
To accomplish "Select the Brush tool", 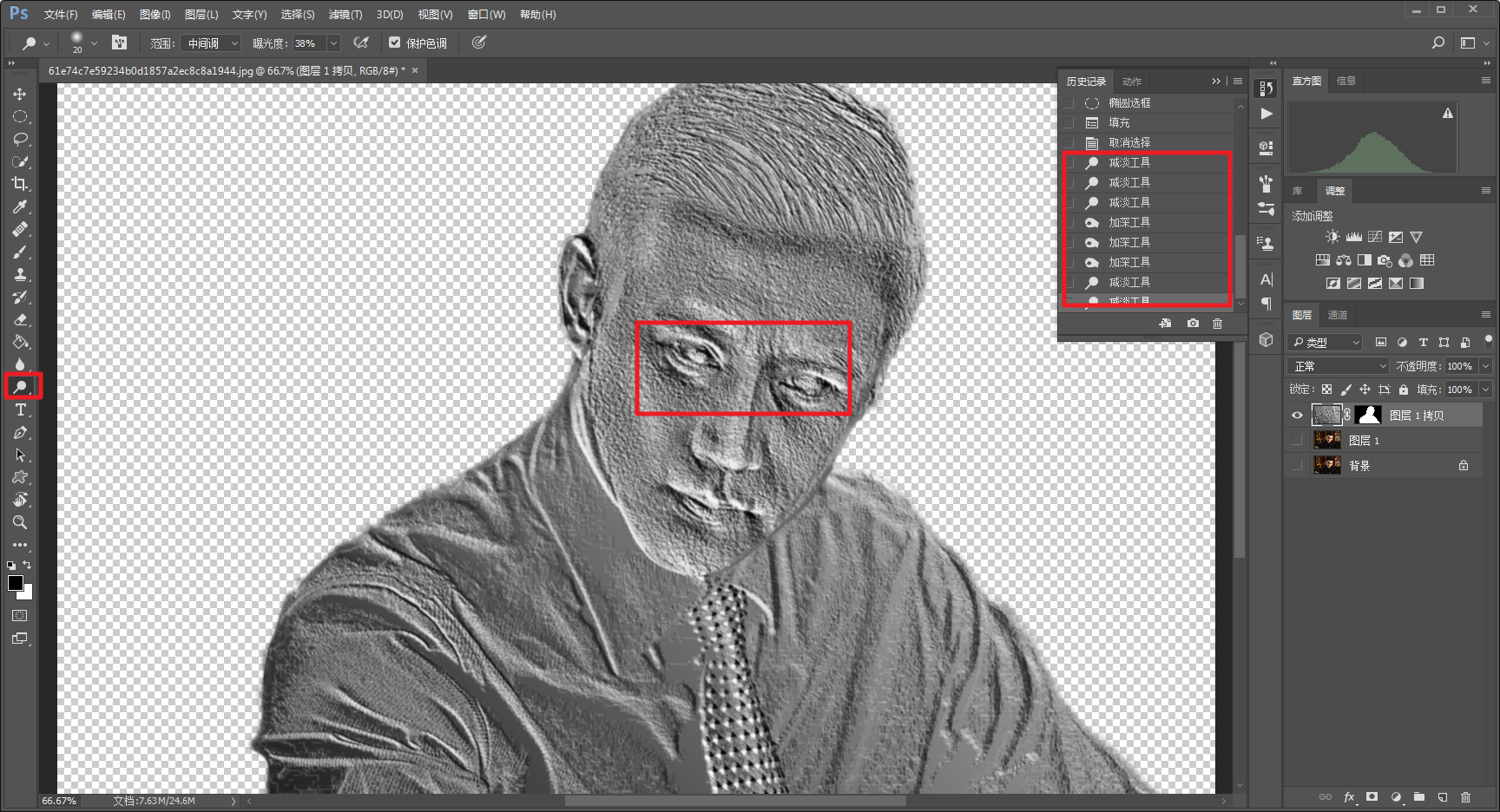I will point(19,252).
